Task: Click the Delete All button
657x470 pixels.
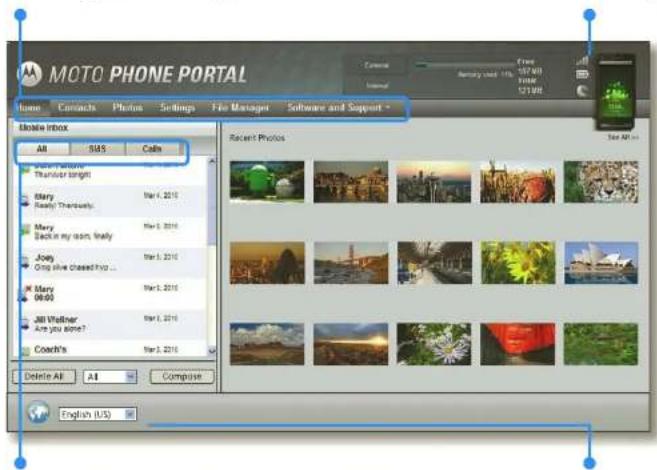Action: pyautogui.click(x=44, y=377)
